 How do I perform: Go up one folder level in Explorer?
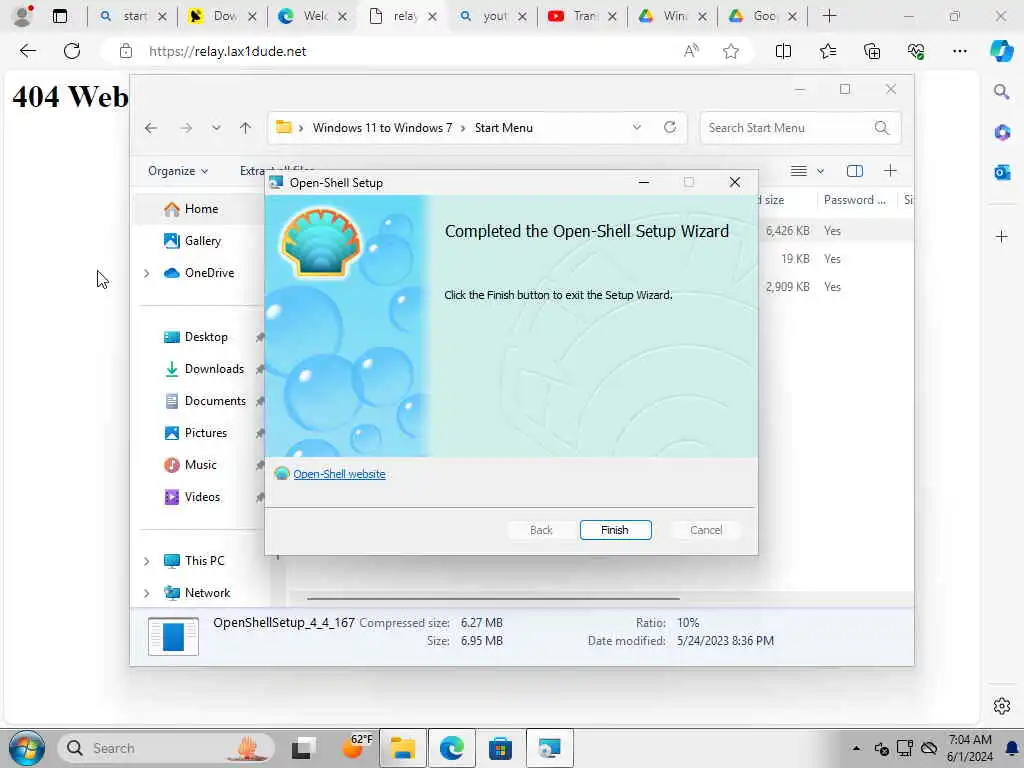coord(246,128)
